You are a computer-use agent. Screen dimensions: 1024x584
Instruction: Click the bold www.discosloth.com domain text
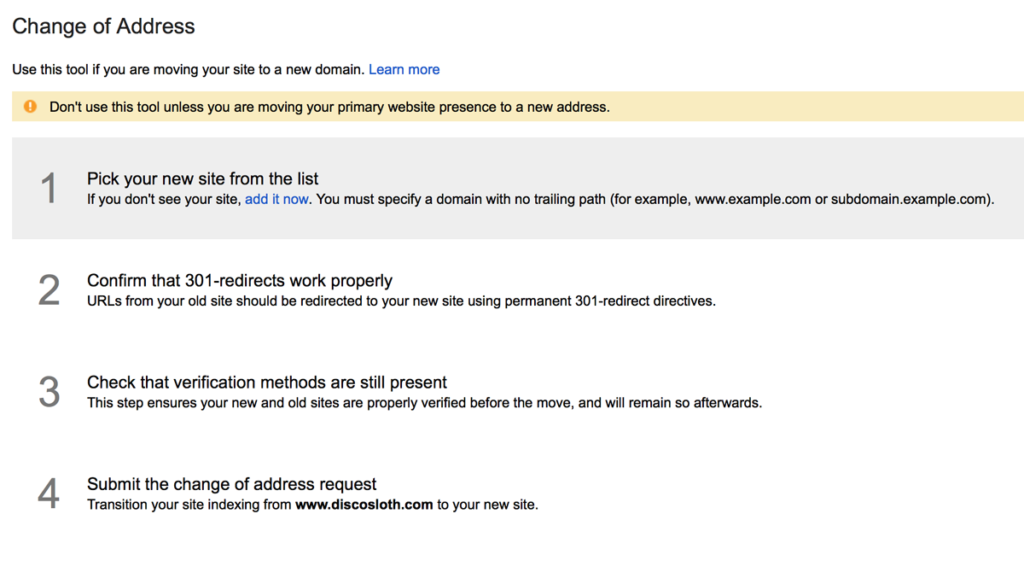364,505
